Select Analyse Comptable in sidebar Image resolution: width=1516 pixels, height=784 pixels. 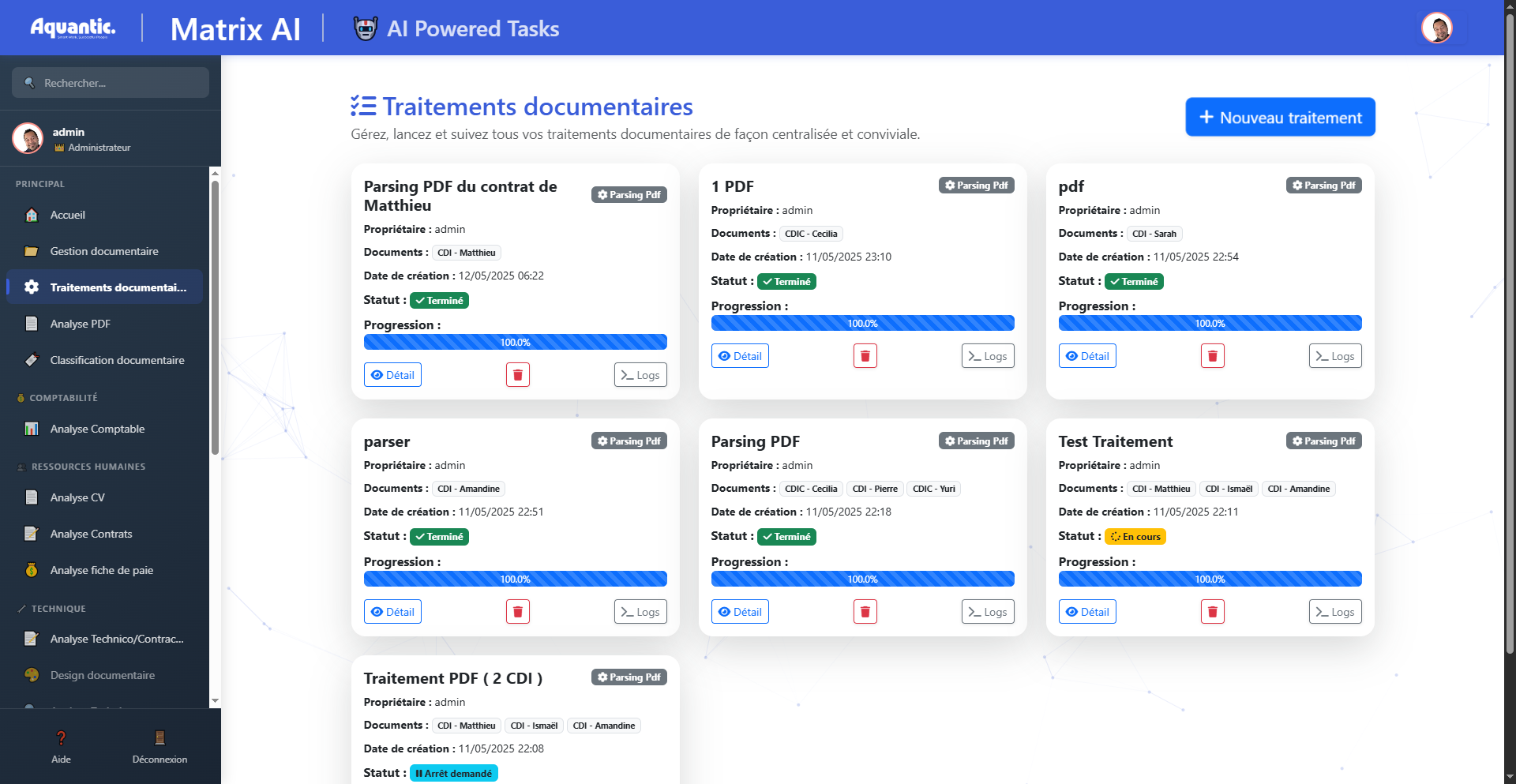(97, 429)
